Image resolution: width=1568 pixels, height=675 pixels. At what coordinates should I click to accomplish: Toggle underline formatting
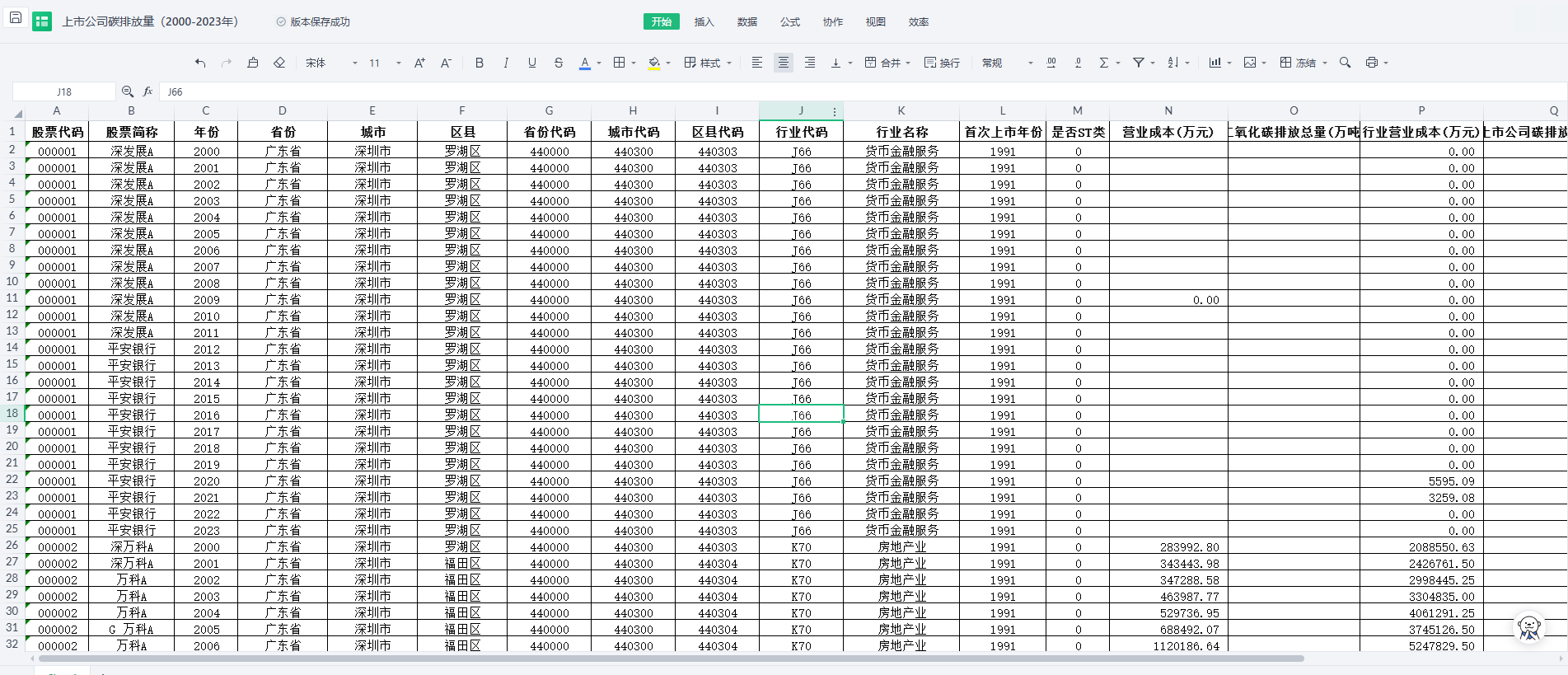pos(532,63)
